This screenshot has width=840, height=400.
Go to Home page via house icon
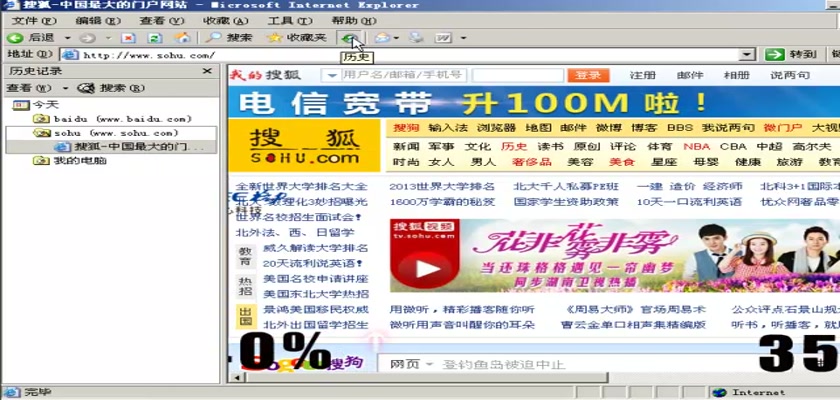(x=183, y=38)
